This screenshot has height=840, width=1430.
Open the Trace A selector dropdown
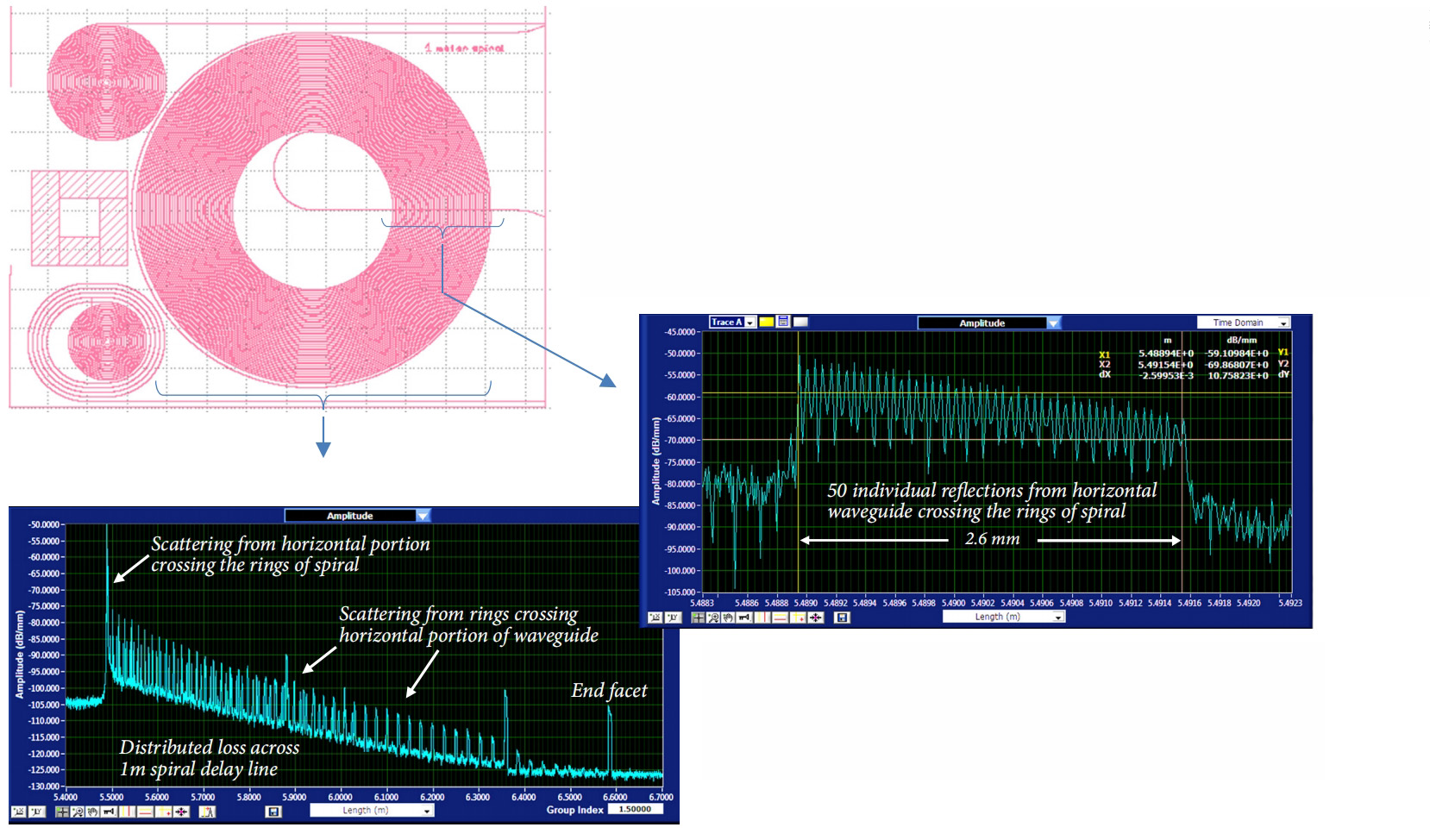pos(749,322)
